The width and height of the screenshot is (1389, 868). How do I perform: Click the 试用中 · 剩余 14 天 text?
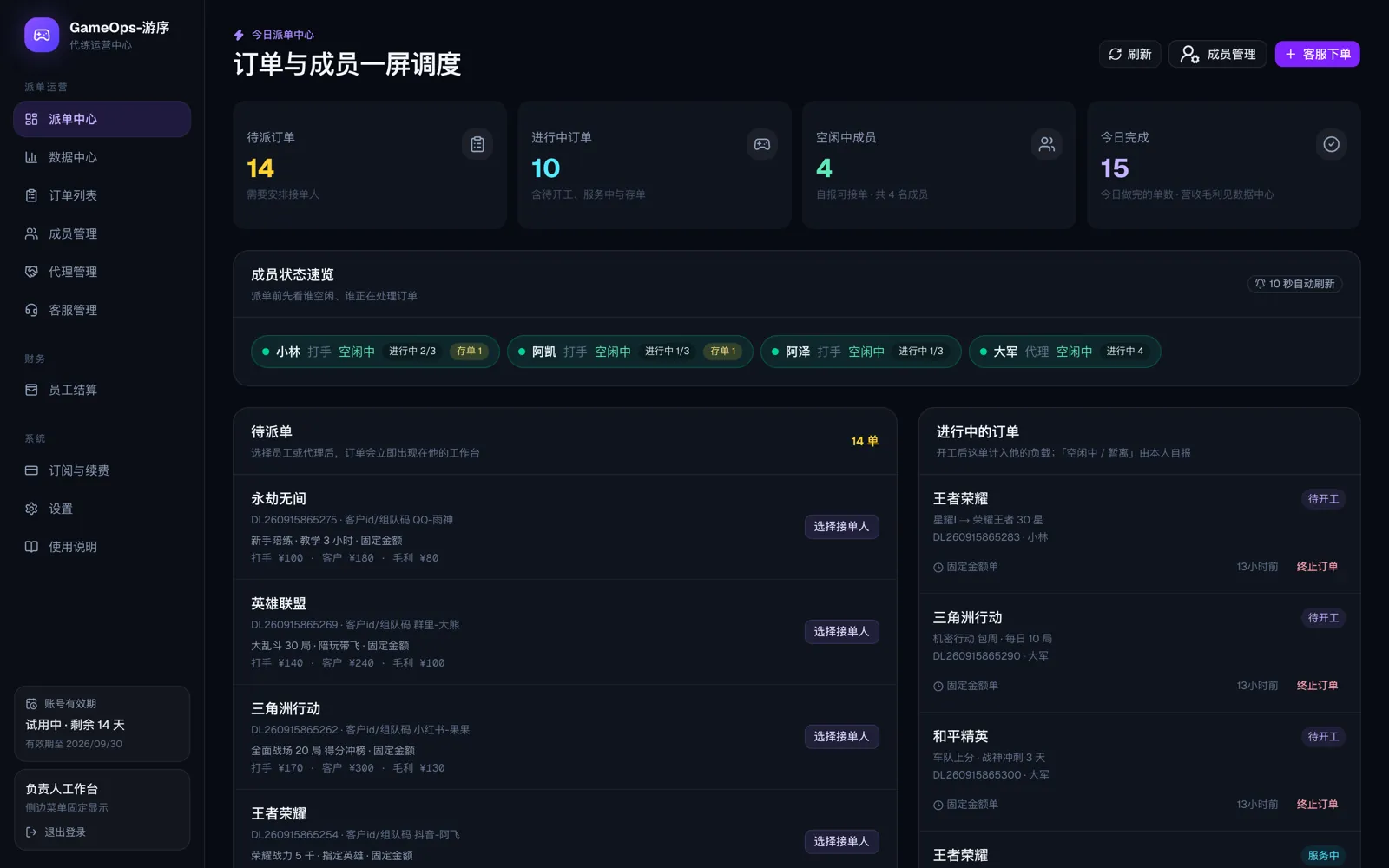76,725
